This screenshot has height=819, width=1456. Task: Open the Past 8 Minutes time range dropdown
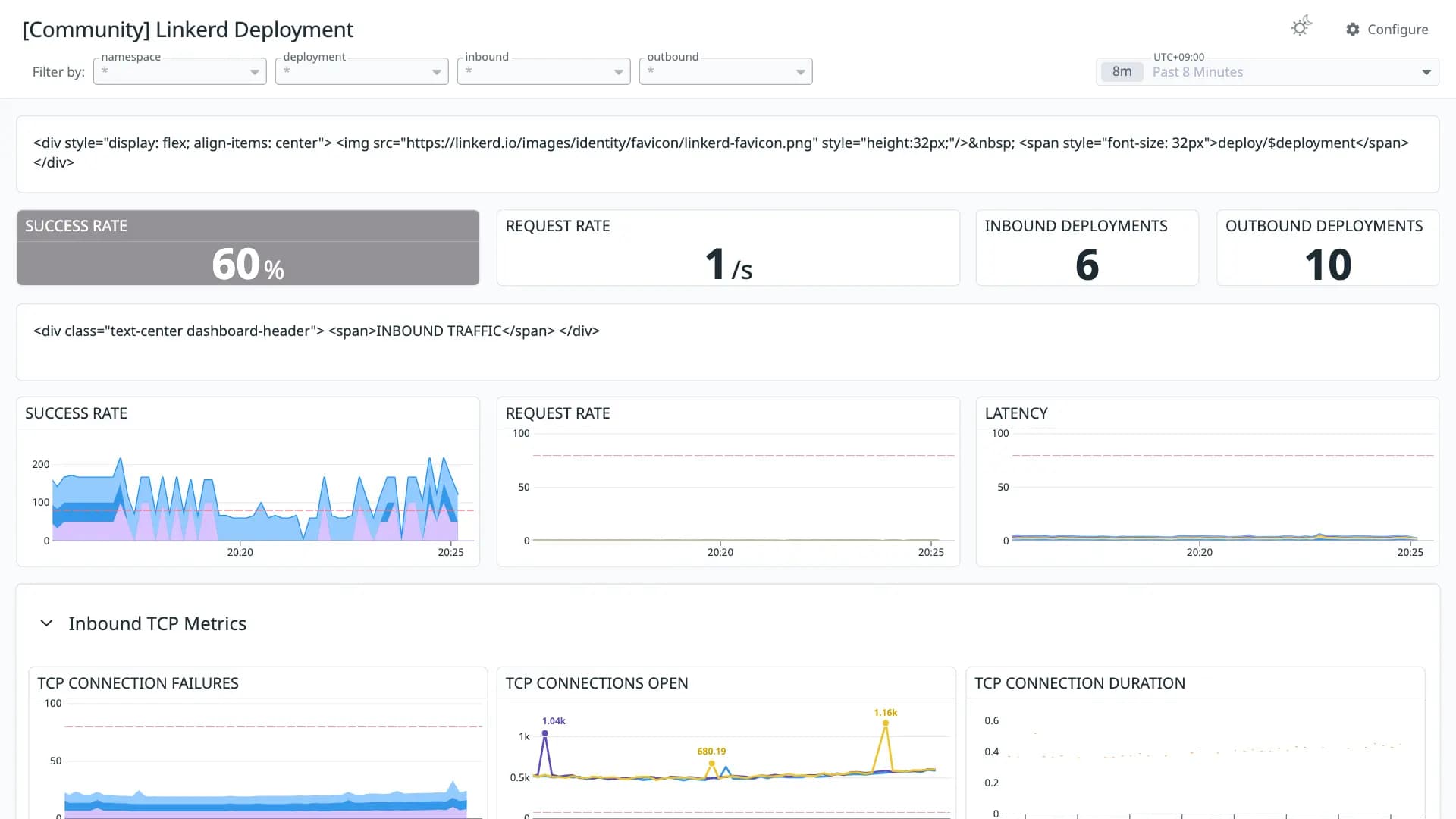tap(1267, 72)
